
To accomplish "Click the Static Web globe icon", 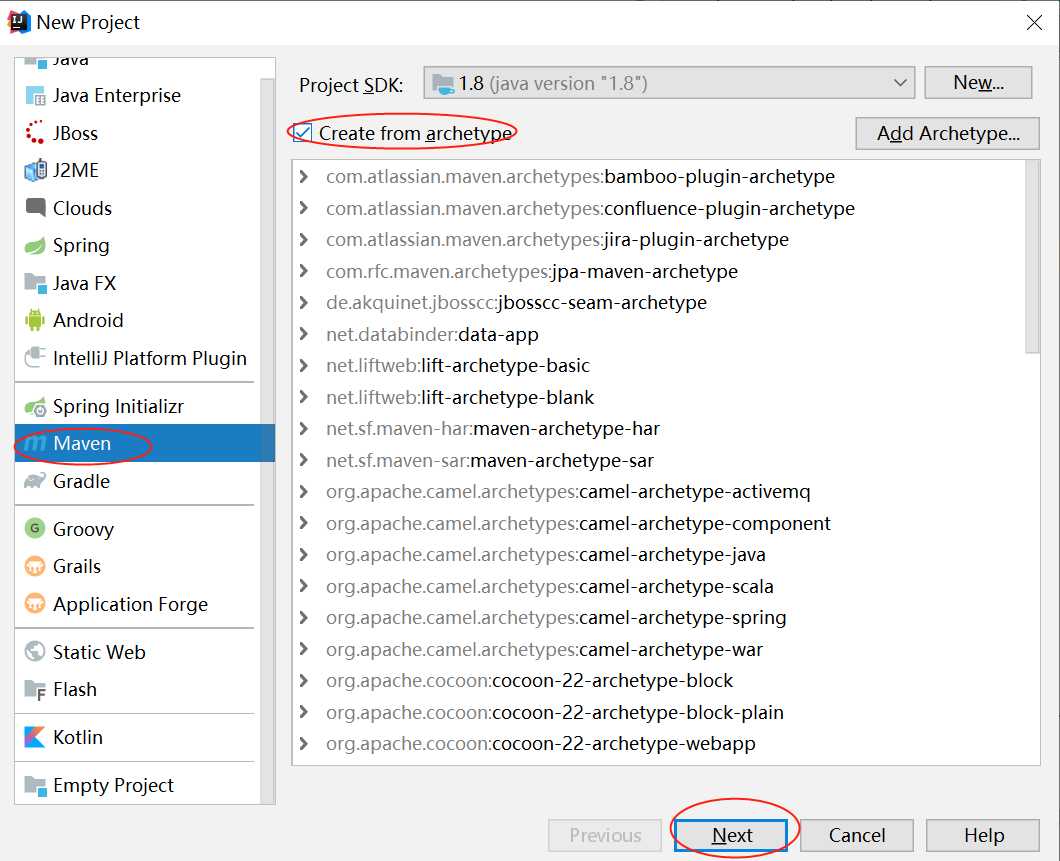I will 34,651.
